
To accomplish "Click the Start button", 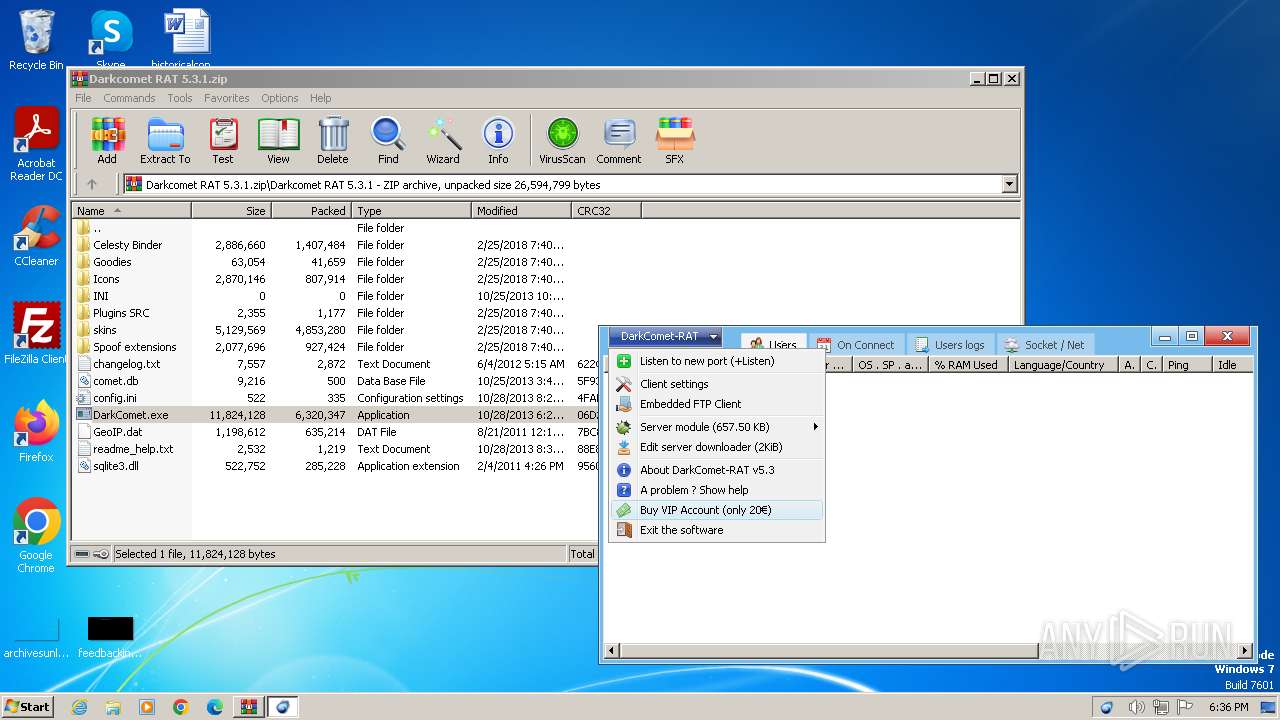I will point(27,707).
